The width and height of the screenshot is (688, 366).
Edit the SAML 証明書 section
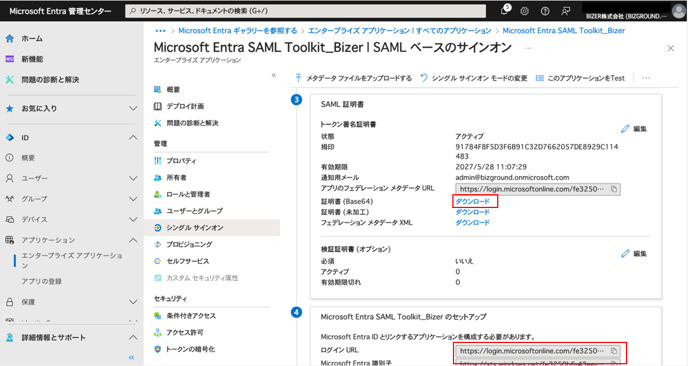coord(634,129)
